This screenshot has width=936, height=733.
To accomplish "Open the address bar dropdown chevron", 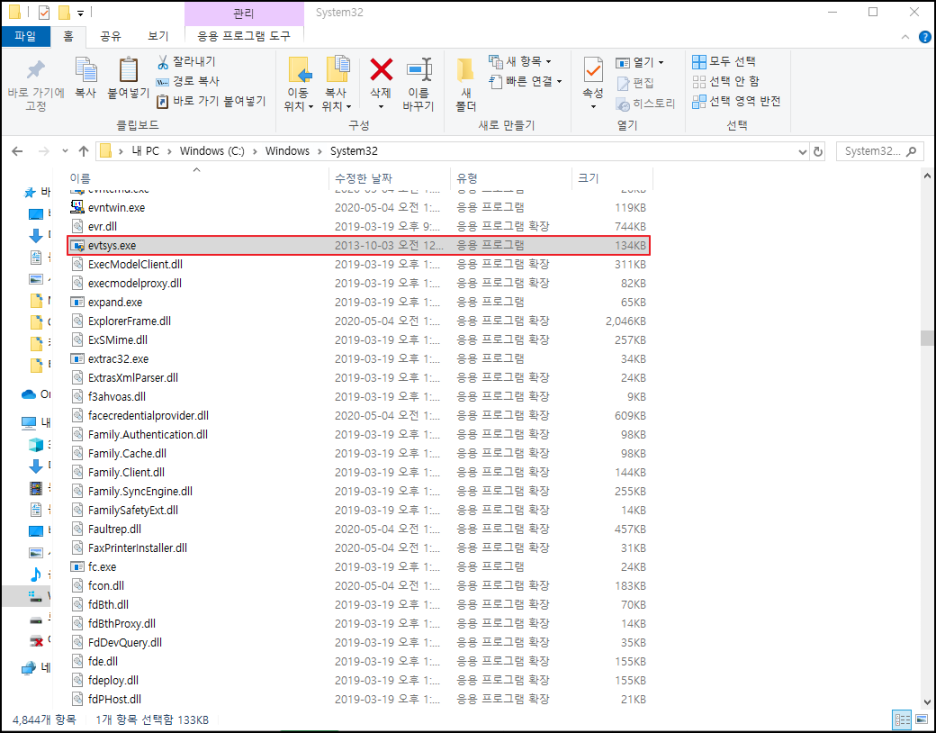I will 802,150.
